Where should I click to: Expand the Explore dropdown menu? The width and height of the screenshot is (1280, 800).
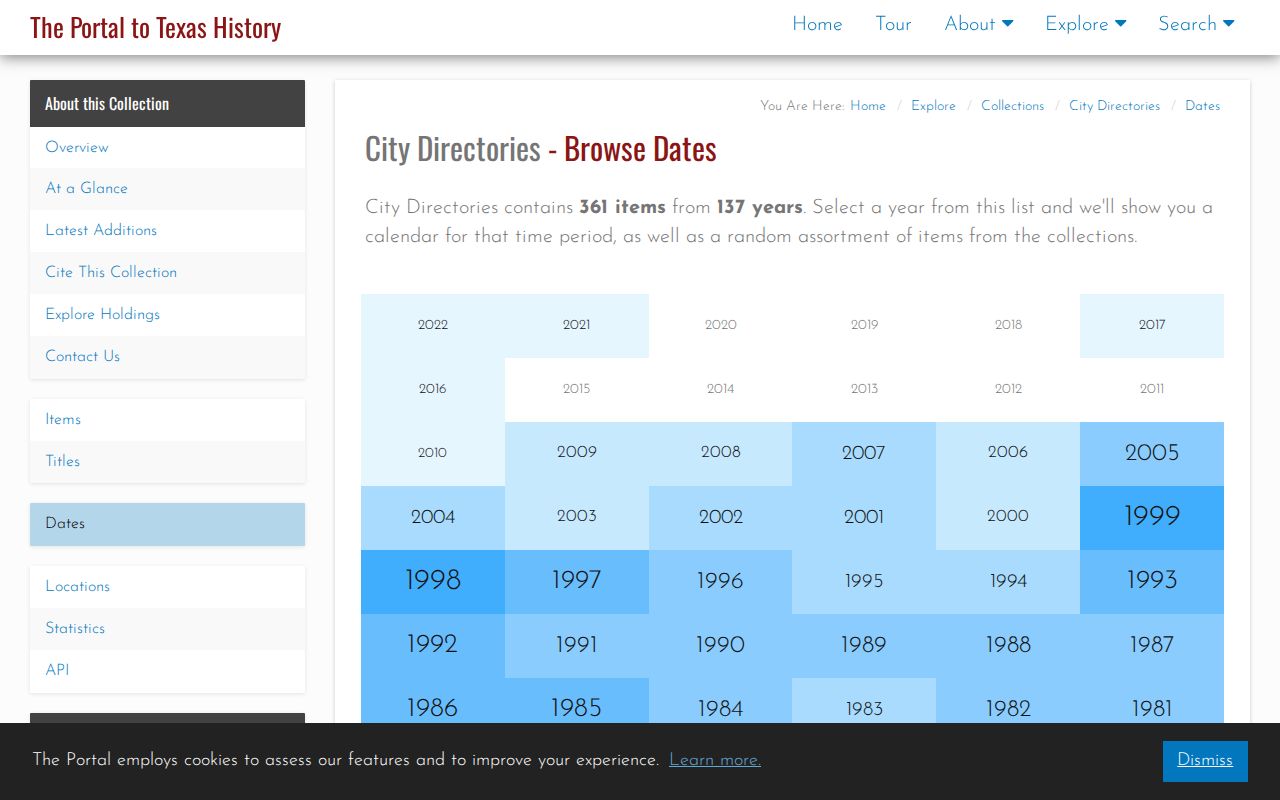coord(1086,24)
